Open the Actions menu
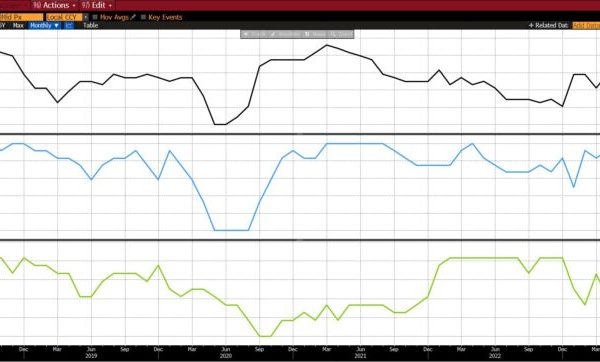Screen dimensions: 600x362 (x=54, y=5)
